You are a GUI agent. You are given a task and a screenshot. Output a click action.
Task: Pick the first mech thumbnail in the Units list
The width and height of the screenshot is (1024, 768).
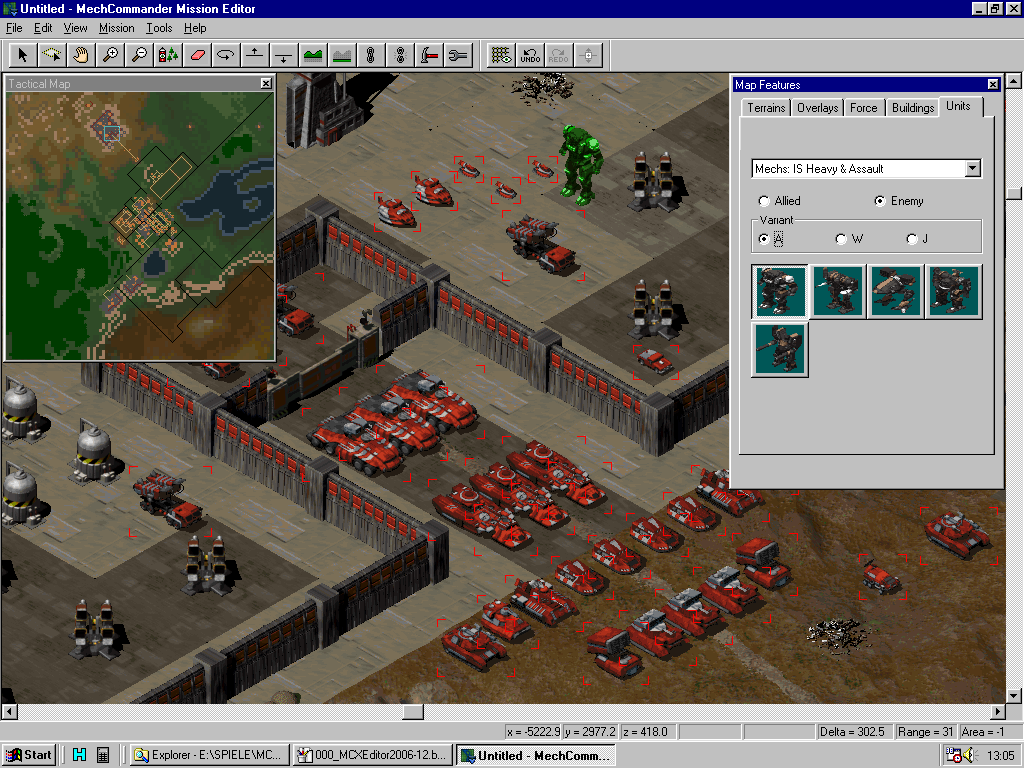point(779,291)
